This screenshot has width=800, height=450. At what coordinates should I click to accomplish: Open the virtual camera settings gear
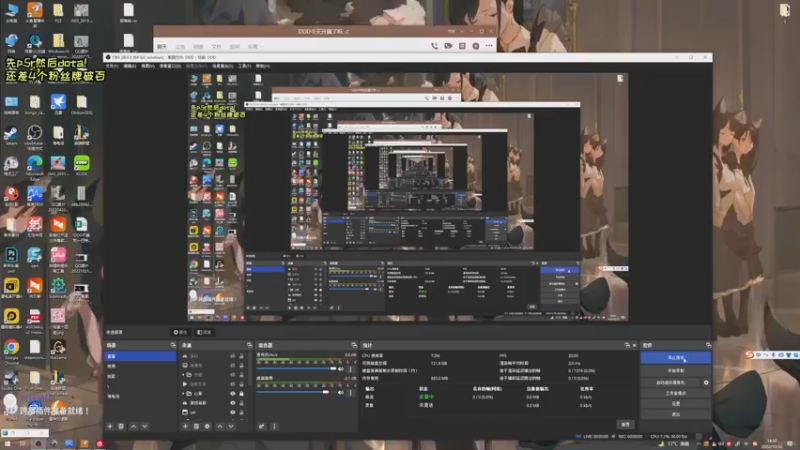706,382
